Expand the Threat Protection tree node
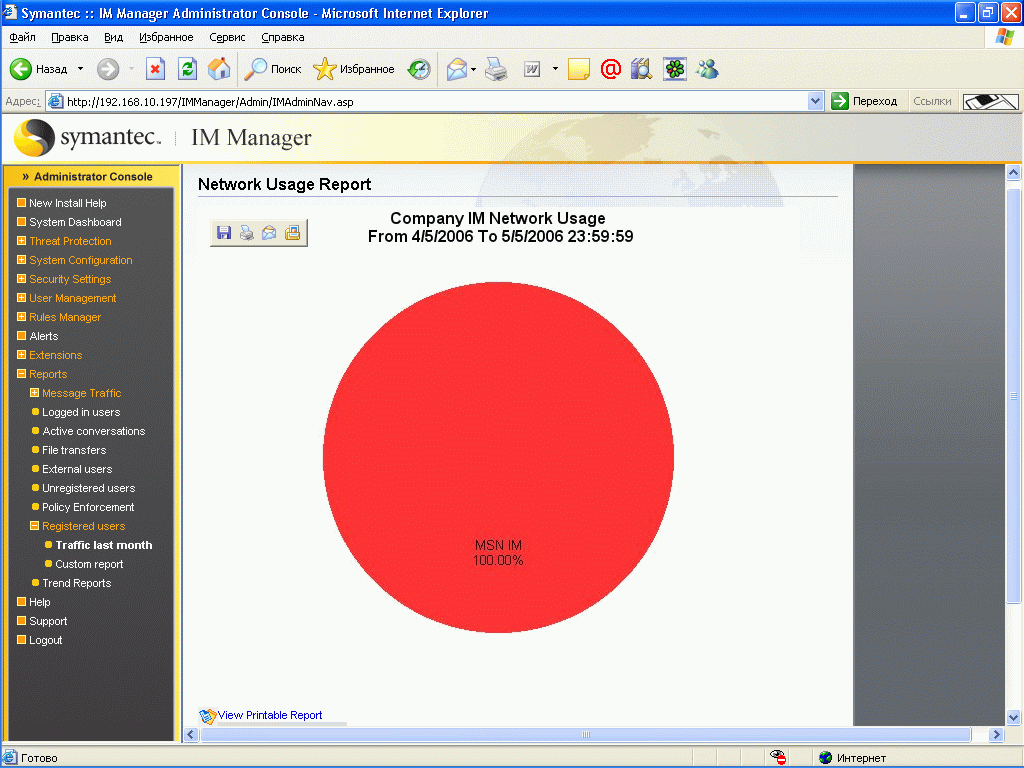Image resolution: width=1024 pixels, height=768 pixels. click(21, 240)
